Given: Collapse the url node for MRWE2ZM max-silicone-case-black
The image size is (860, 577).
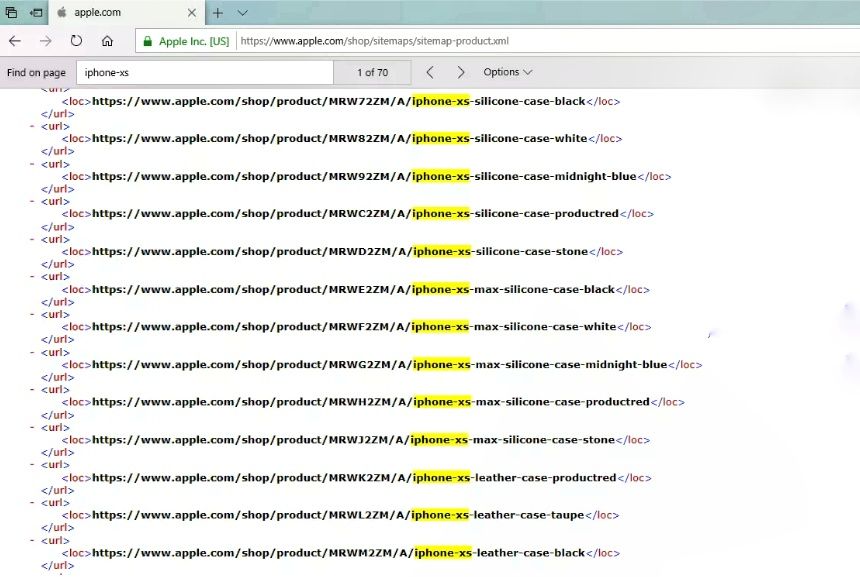Looking at the screenshot, I should (x=32, y=277).
